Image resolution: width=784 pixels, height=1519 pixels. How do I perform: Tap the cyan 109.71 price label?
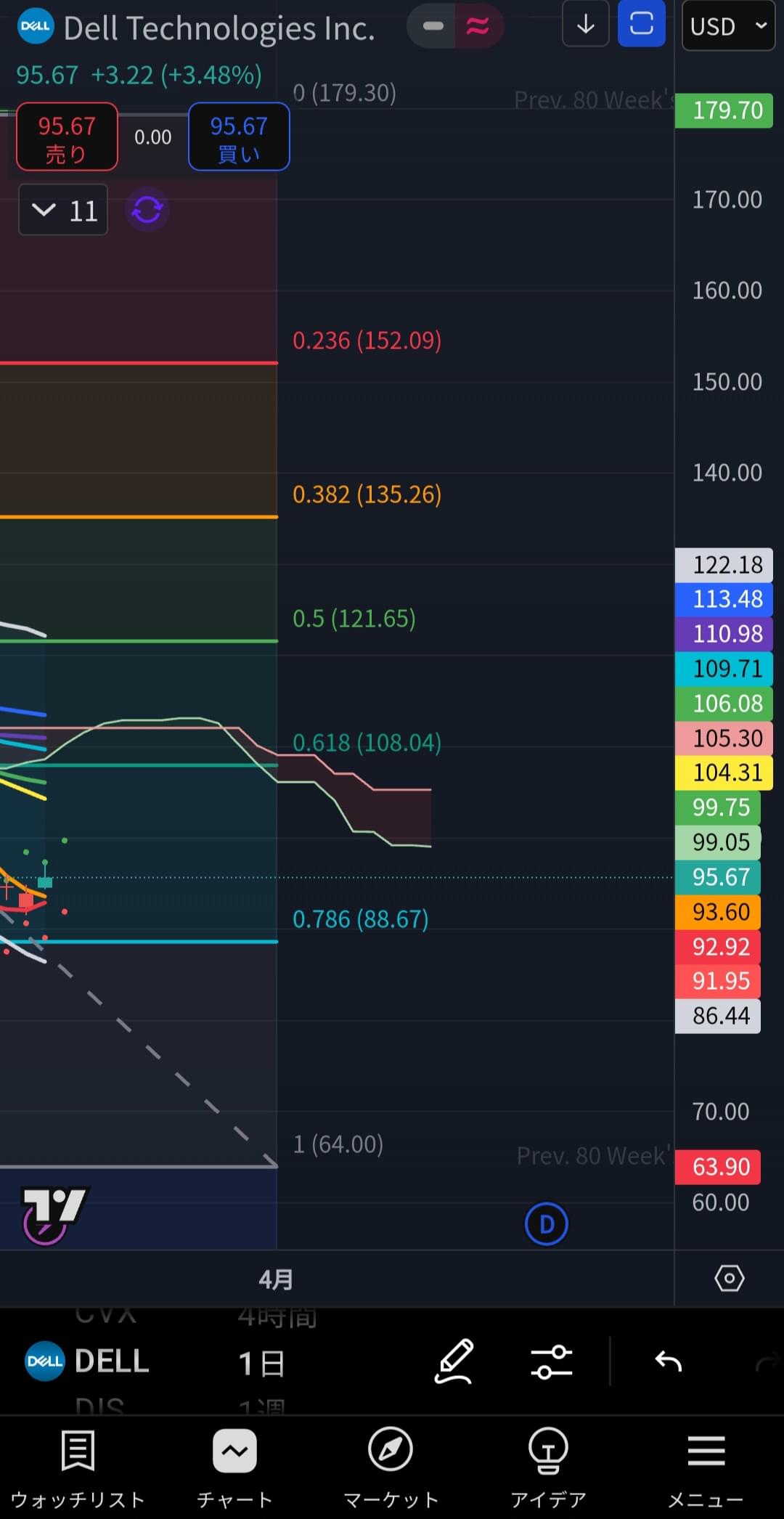pyautogui.click(x=724, y=669)
